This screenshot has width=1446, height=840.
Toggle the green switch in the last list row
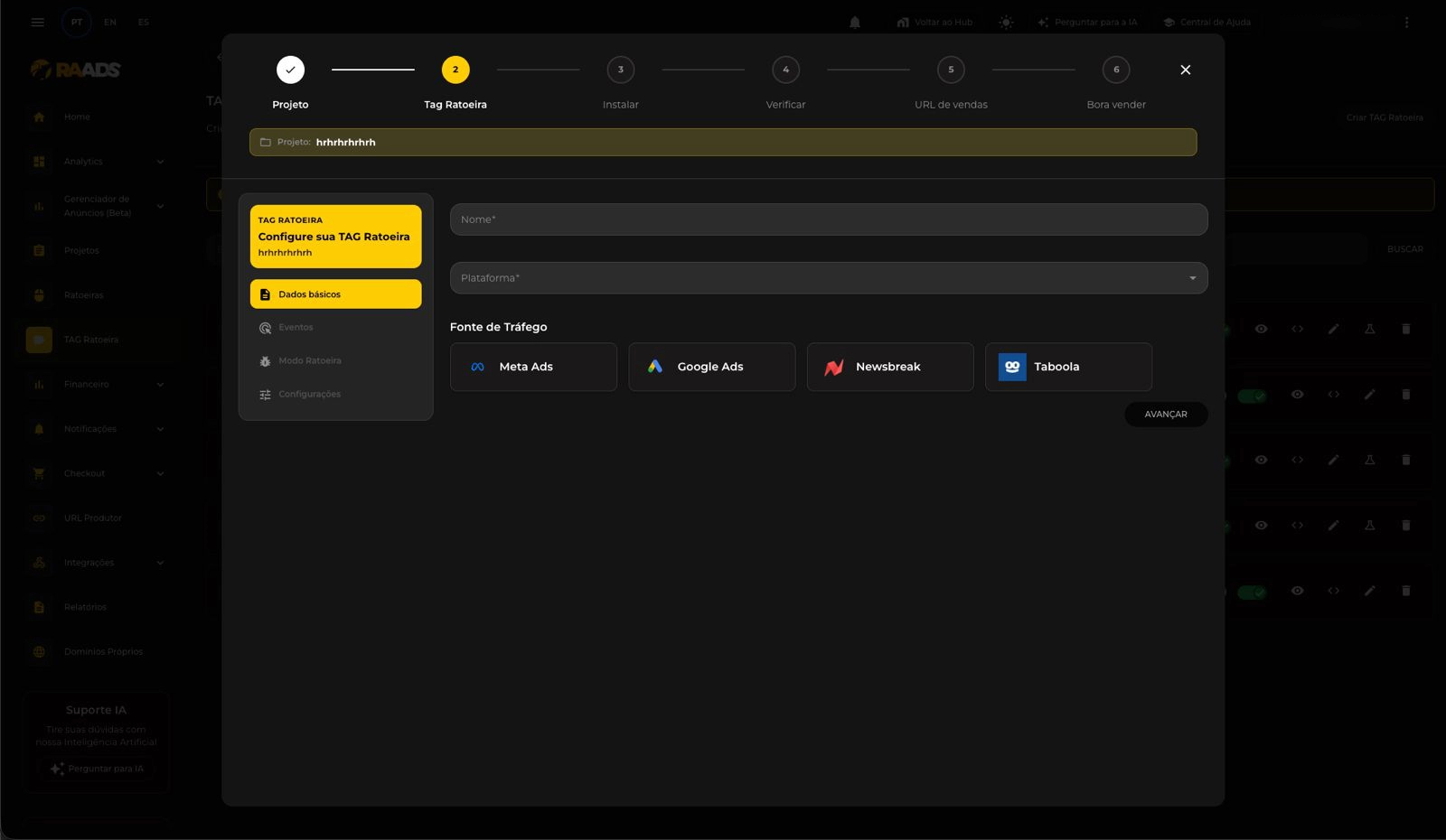pos(1252,593)
